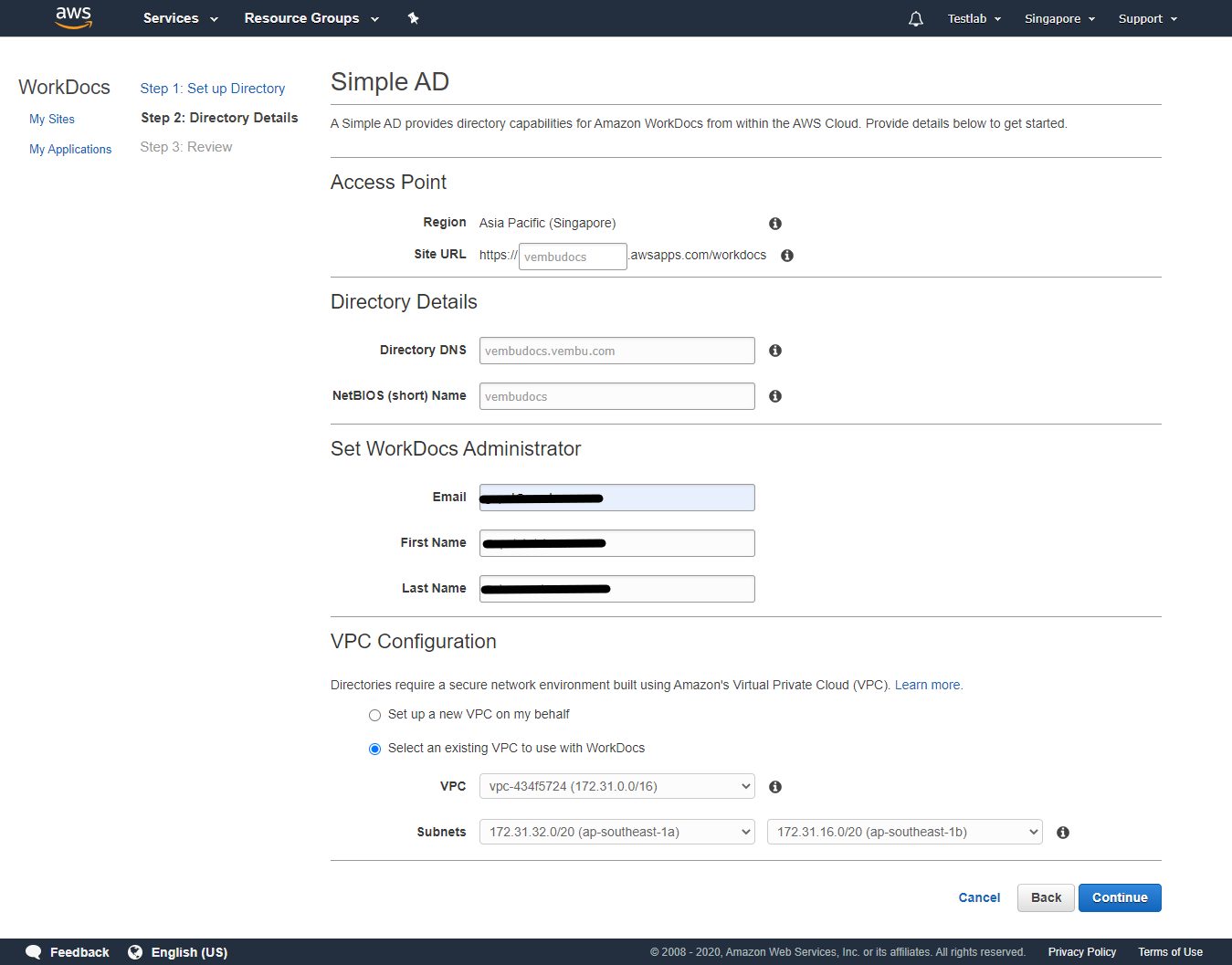
Task: Focus the First Name field
Action: pos(617,543)
